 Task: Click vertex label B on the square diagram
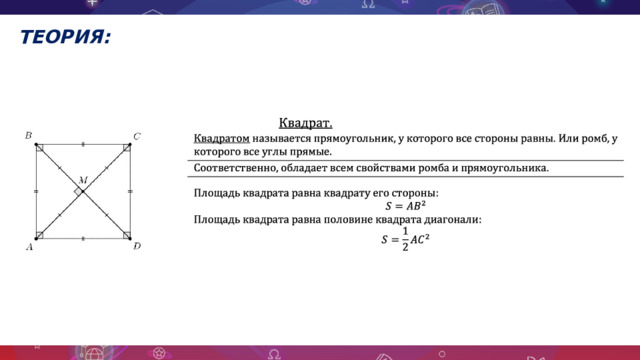[x=28, y=136]
